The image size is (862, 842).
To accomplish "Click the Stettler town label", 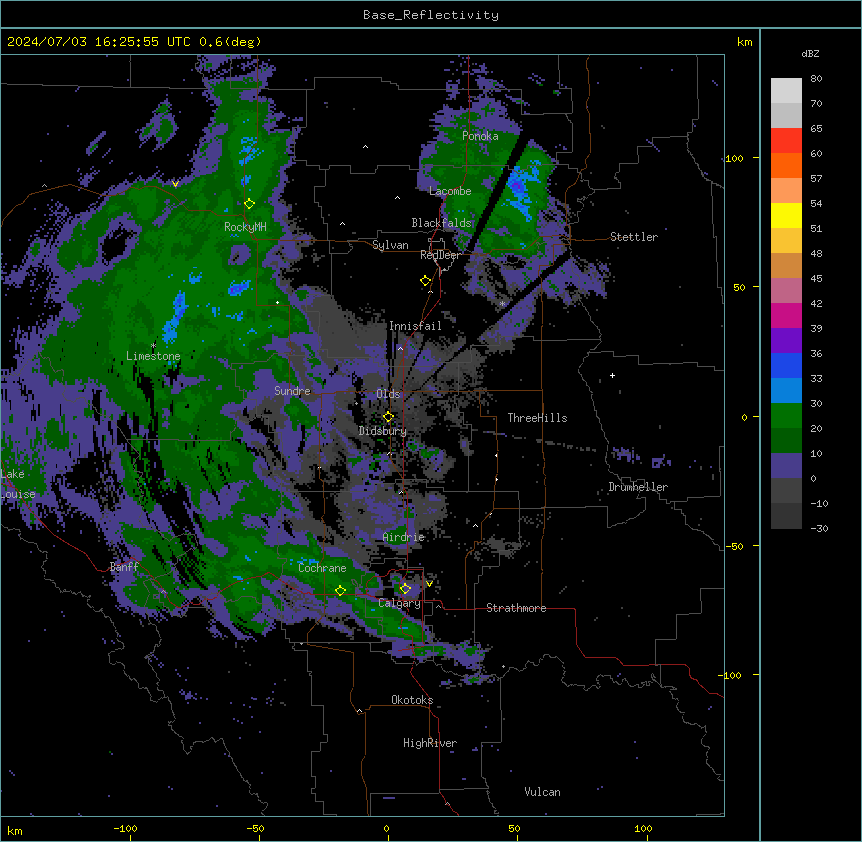I will pyautogui.click(x=633, y=237).
